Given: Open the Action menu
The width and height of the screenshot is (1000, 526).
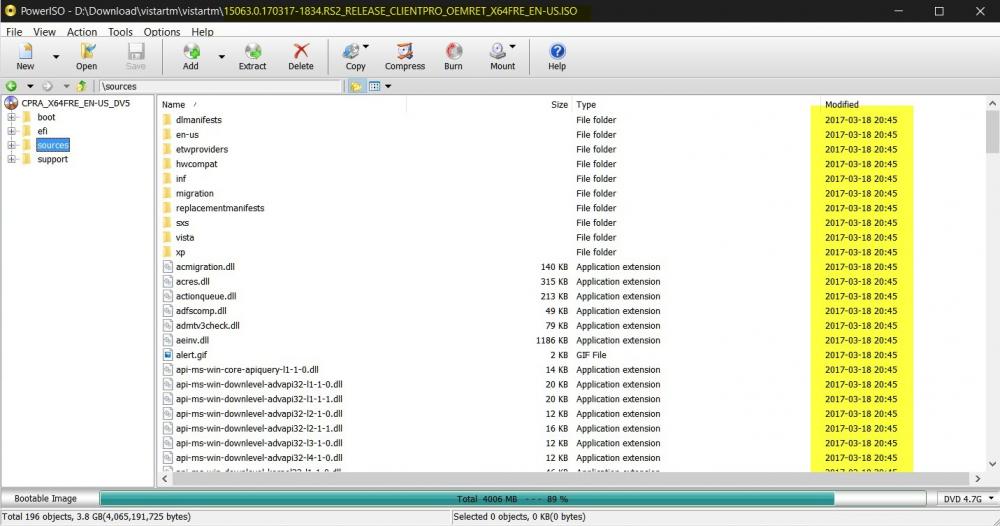Looking at the screenshot, I should pyautogui.click(x=82, y=32).
